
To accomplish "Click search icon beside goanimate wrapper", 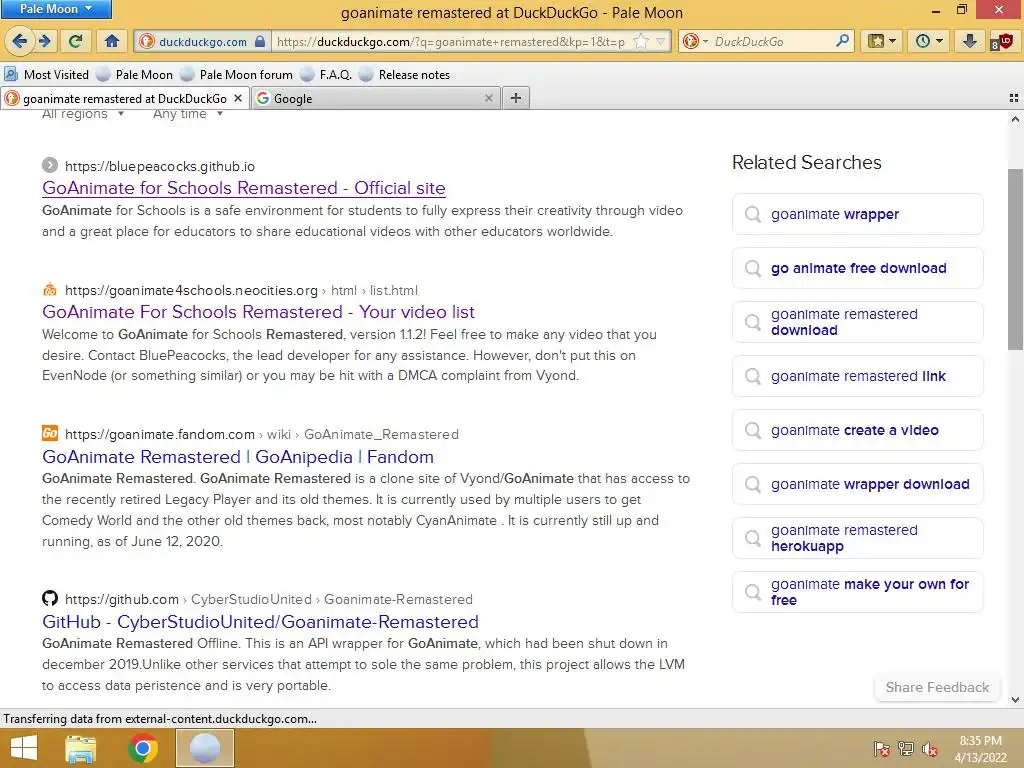I will point(753,214).
